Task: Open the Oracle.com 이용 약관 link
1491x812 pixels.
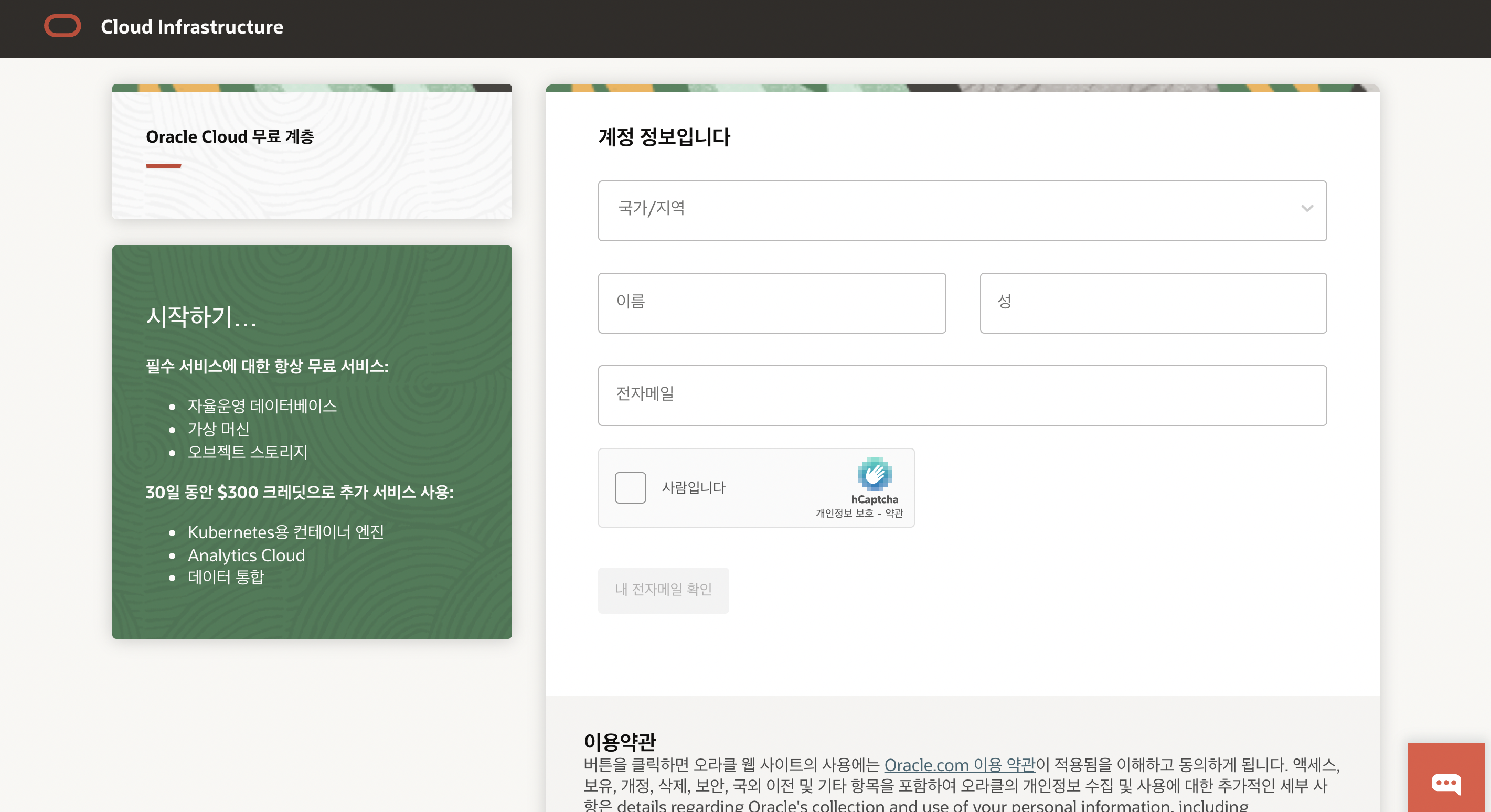Action: tap(960, 765)
